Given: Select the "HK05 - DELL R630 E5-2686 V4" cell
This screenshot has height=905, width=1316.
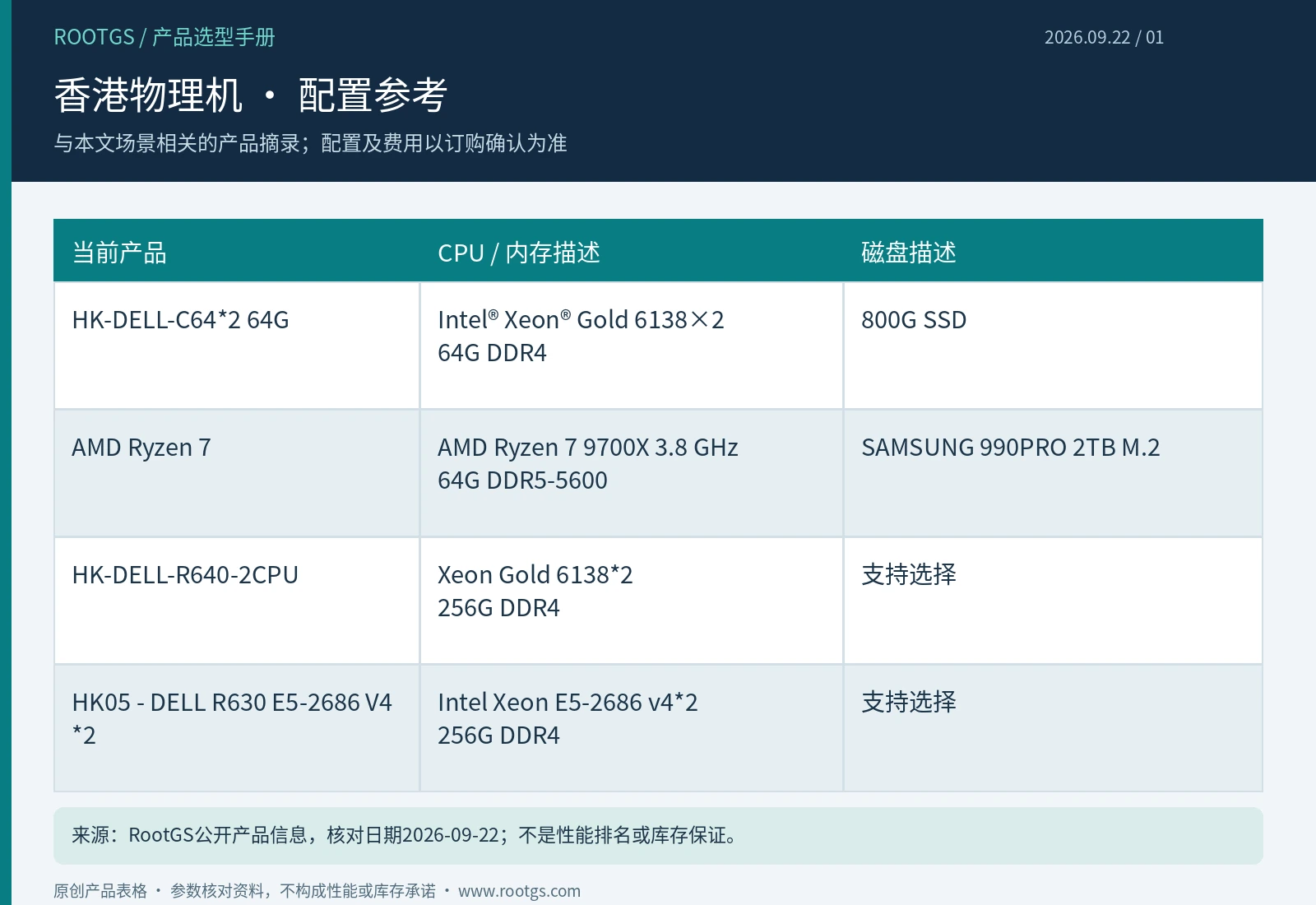Looking at the screenshot, I should click(x=237, y=728).
